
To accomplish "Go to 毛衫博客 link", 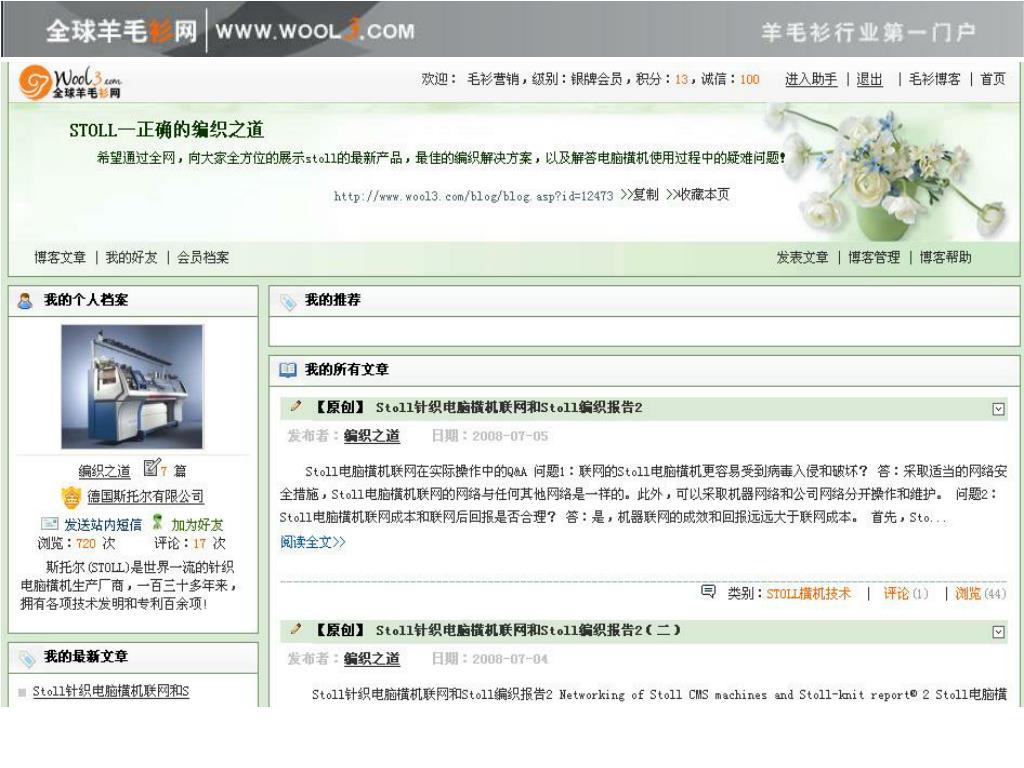I will click(x=935, y=79).
